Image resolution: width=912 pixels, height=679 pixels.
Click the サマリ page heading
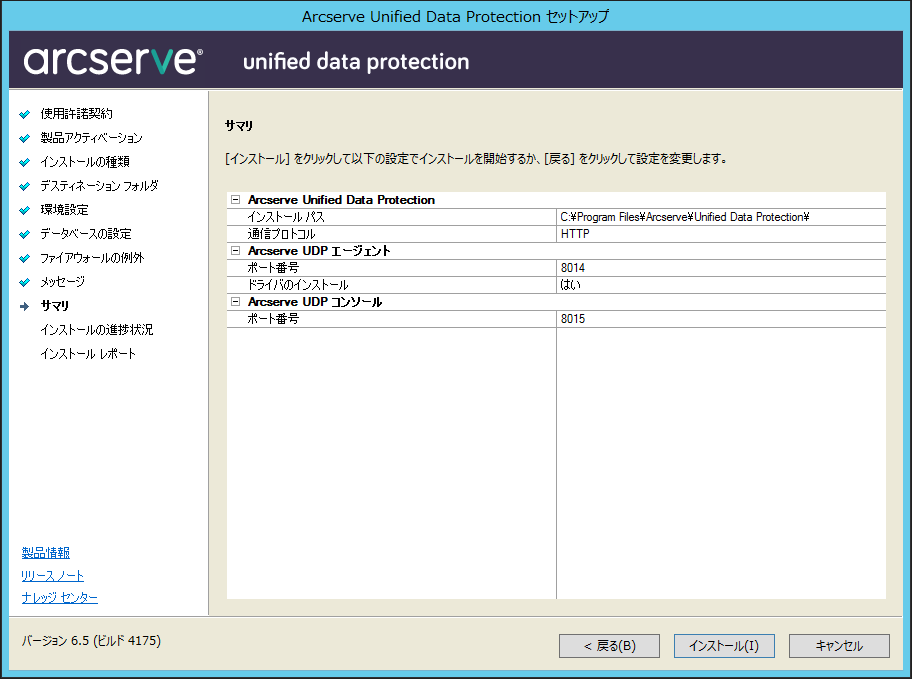point(239,126)
